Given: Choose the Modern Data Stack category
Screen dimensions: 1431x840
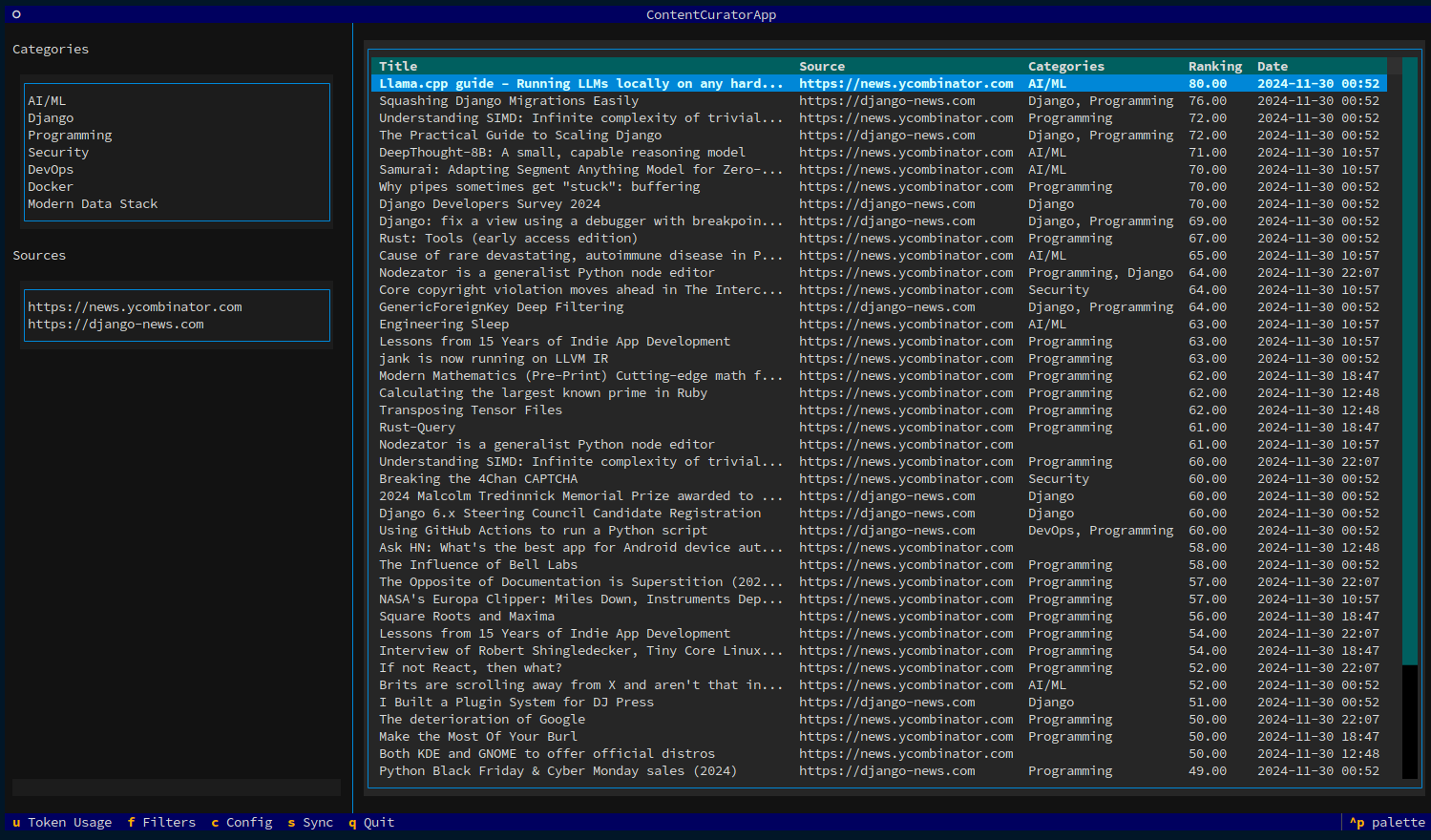Looking at the screenshot, I should (x=93, y=203).
